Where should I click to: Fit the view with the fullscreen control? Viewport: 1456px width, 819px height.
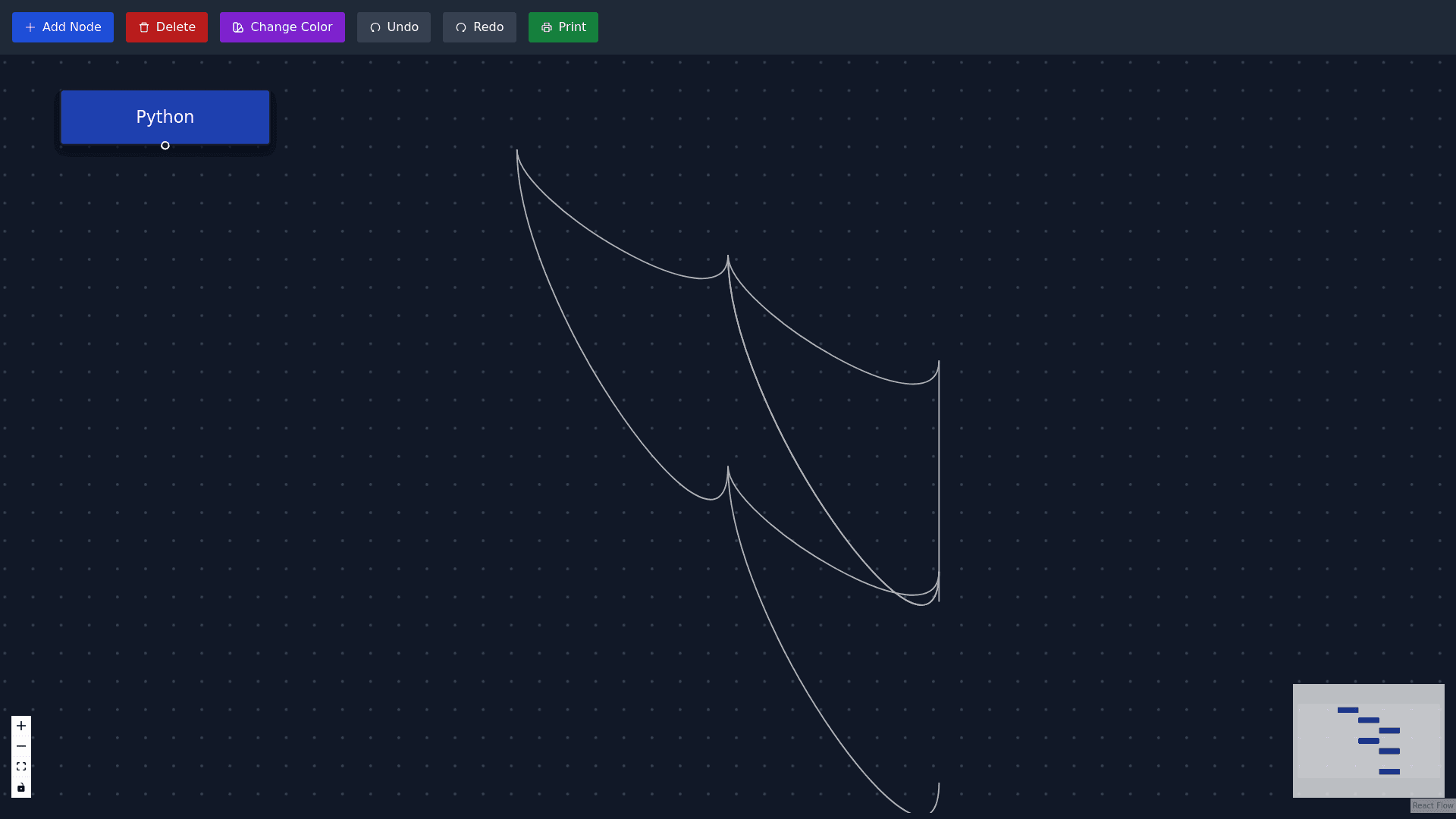click(x=21, y=767)
